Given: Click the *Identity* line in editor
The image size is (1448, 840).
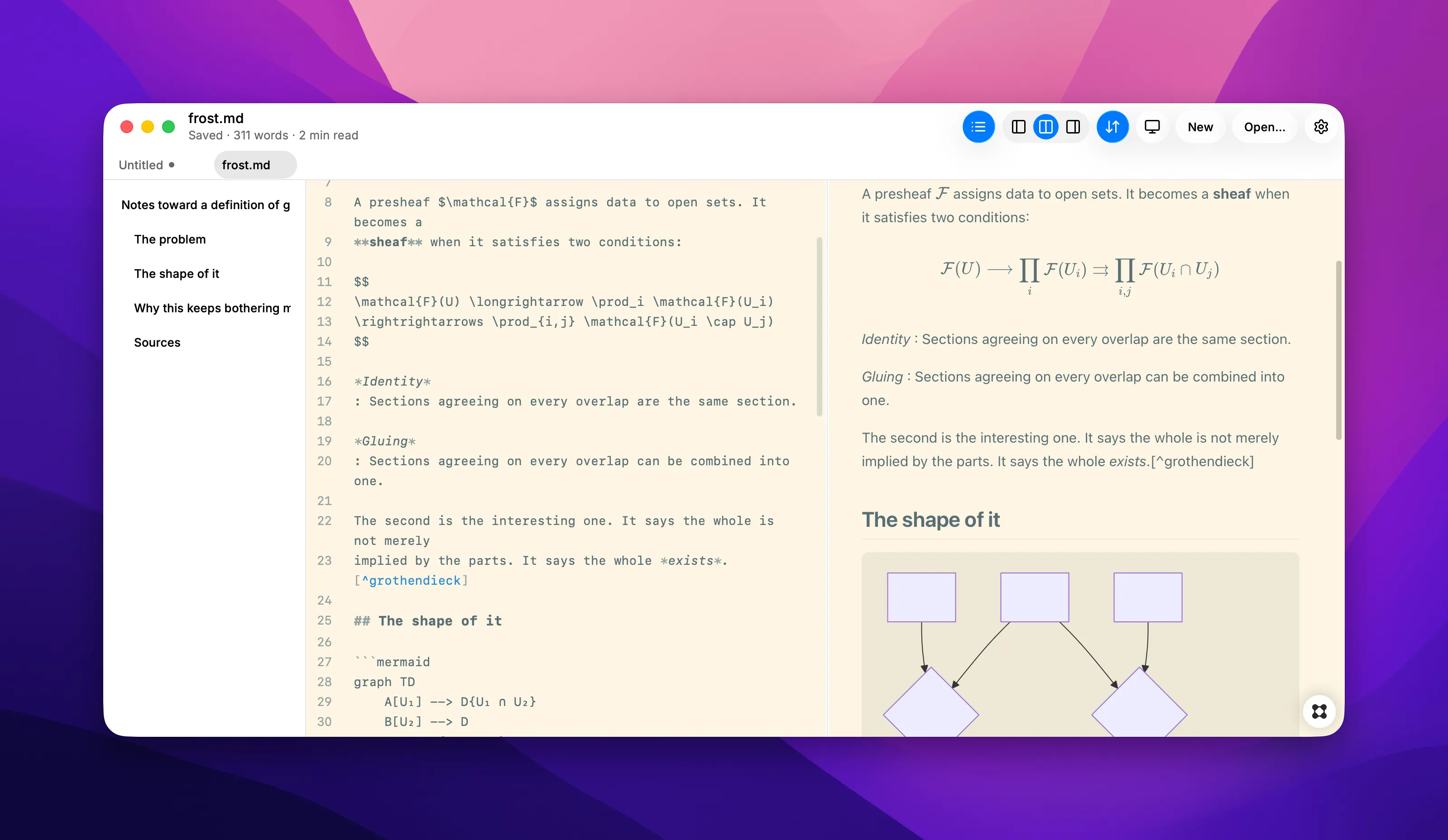Looking at the screenshot, I should point(393,382).
